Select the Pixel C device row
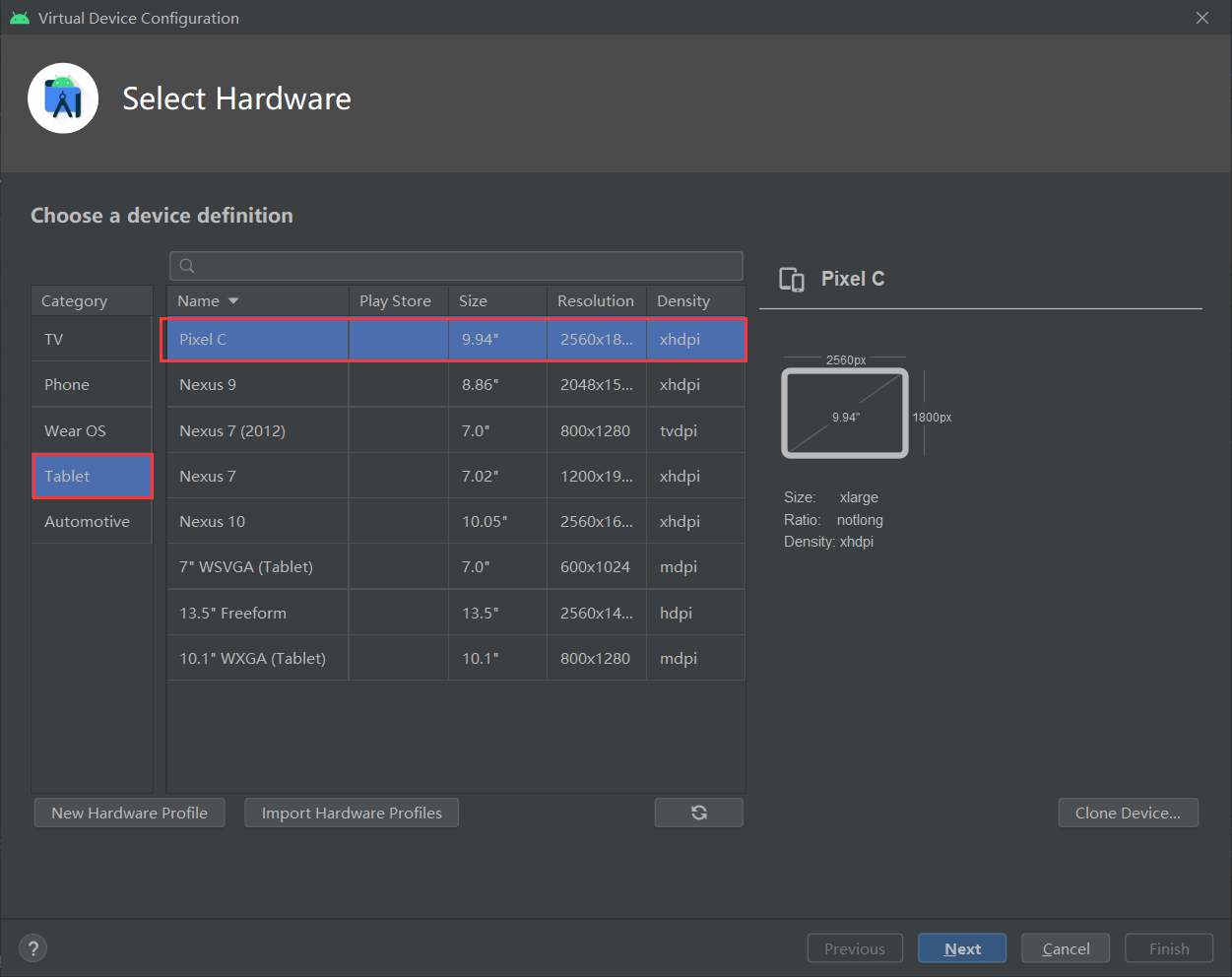The height and width of the screenshot is (977, 1232). pos(454,339)
